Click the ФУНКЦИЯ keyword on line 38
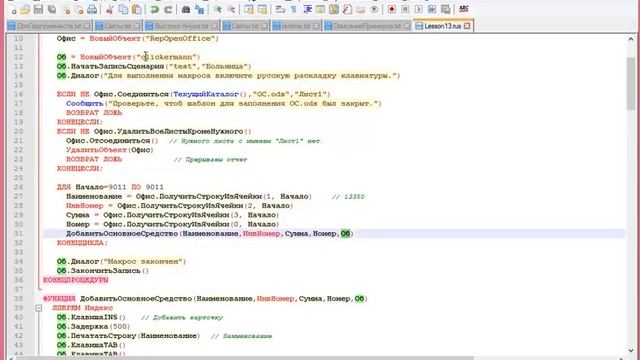The width and height of the screenshot is (640, 360). point(59,299)
